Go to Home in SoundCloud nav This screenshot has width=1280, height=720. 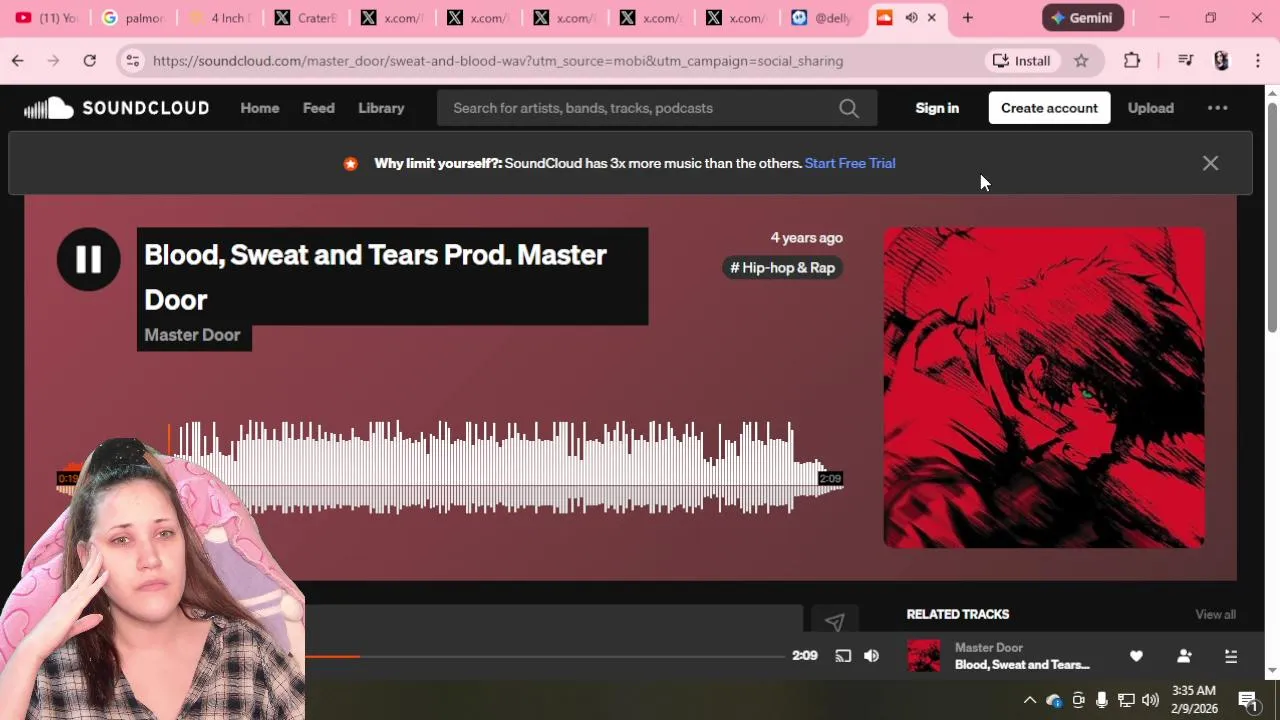tap(260, 108)
